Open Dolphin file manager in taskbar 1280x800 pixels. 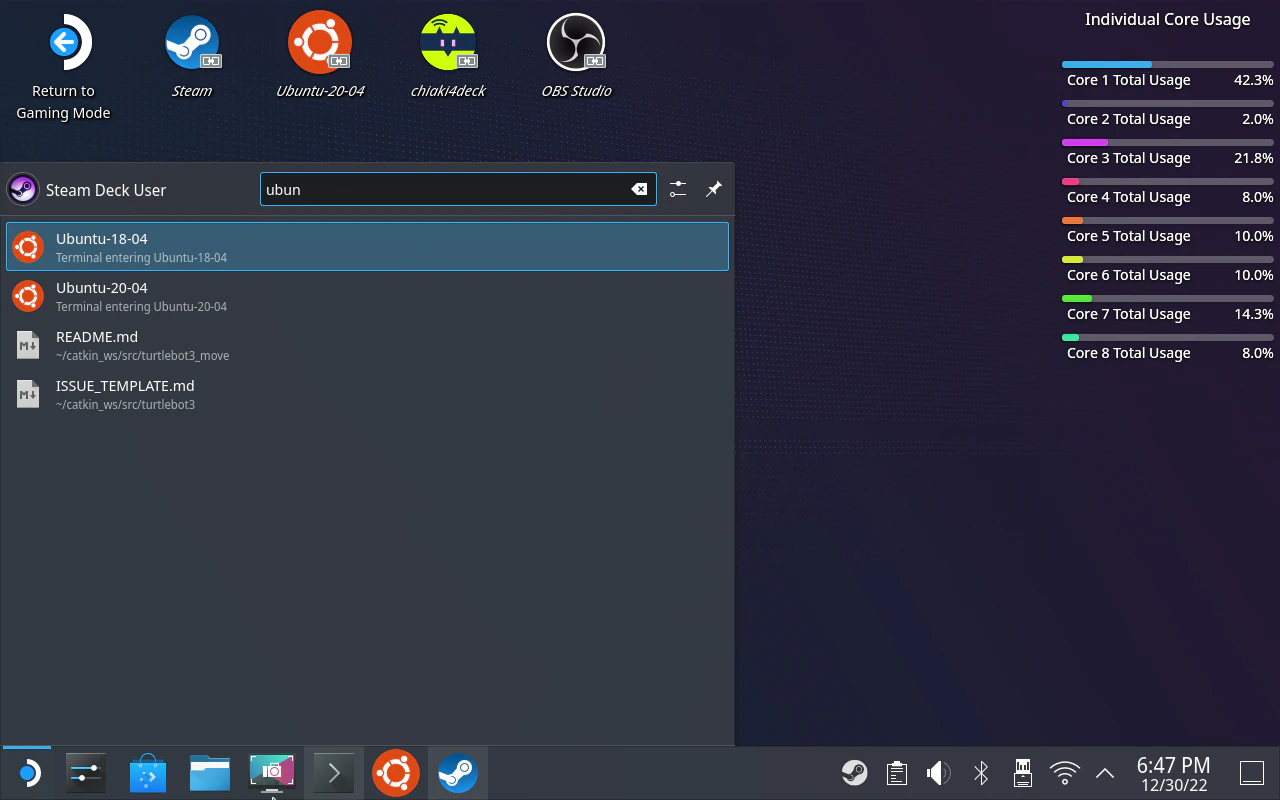click(x=209, y=773)
